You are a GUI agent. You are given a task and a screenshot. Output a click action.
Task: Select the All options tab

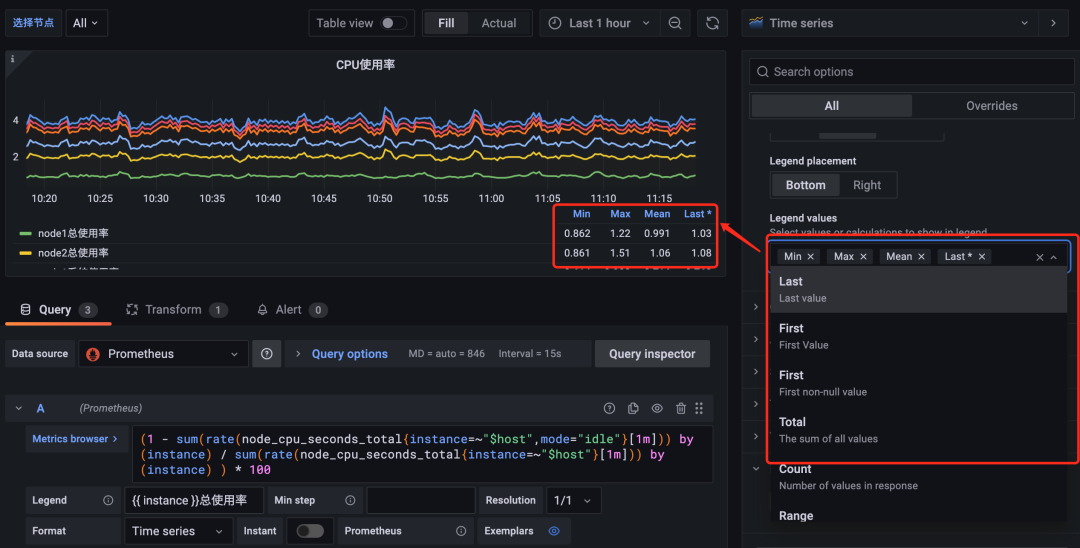pyautogui.click(x=831, y=106)
